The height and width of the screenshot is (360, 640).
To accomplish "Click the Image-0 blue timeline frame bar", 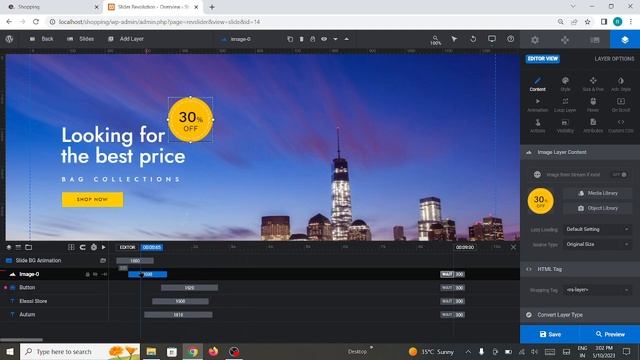I will [147, 274].
